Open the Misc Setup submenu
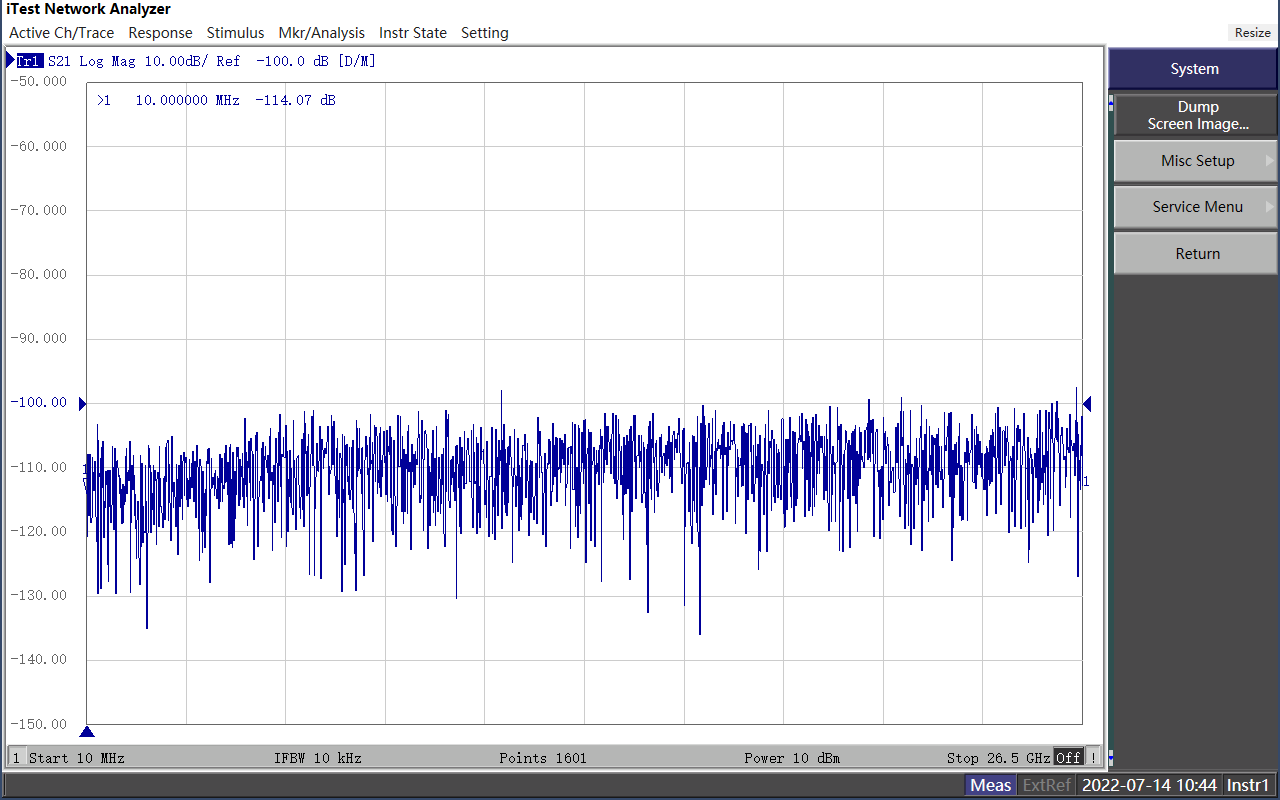This screenshot has height=800, width=1280. (1197, 161)
